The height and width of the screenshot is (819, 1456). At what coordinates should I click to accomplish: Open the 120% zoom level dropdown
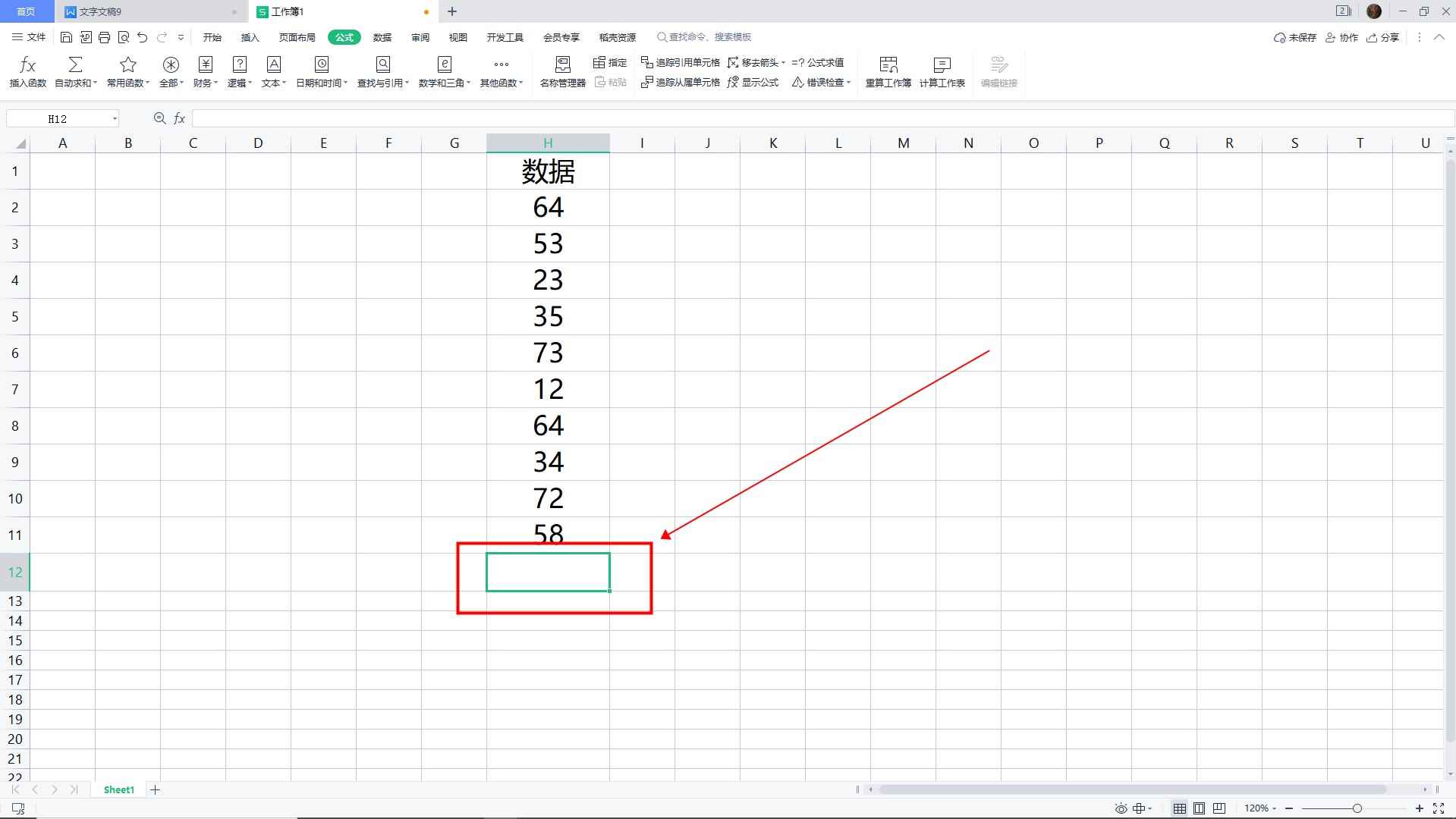1259,808
